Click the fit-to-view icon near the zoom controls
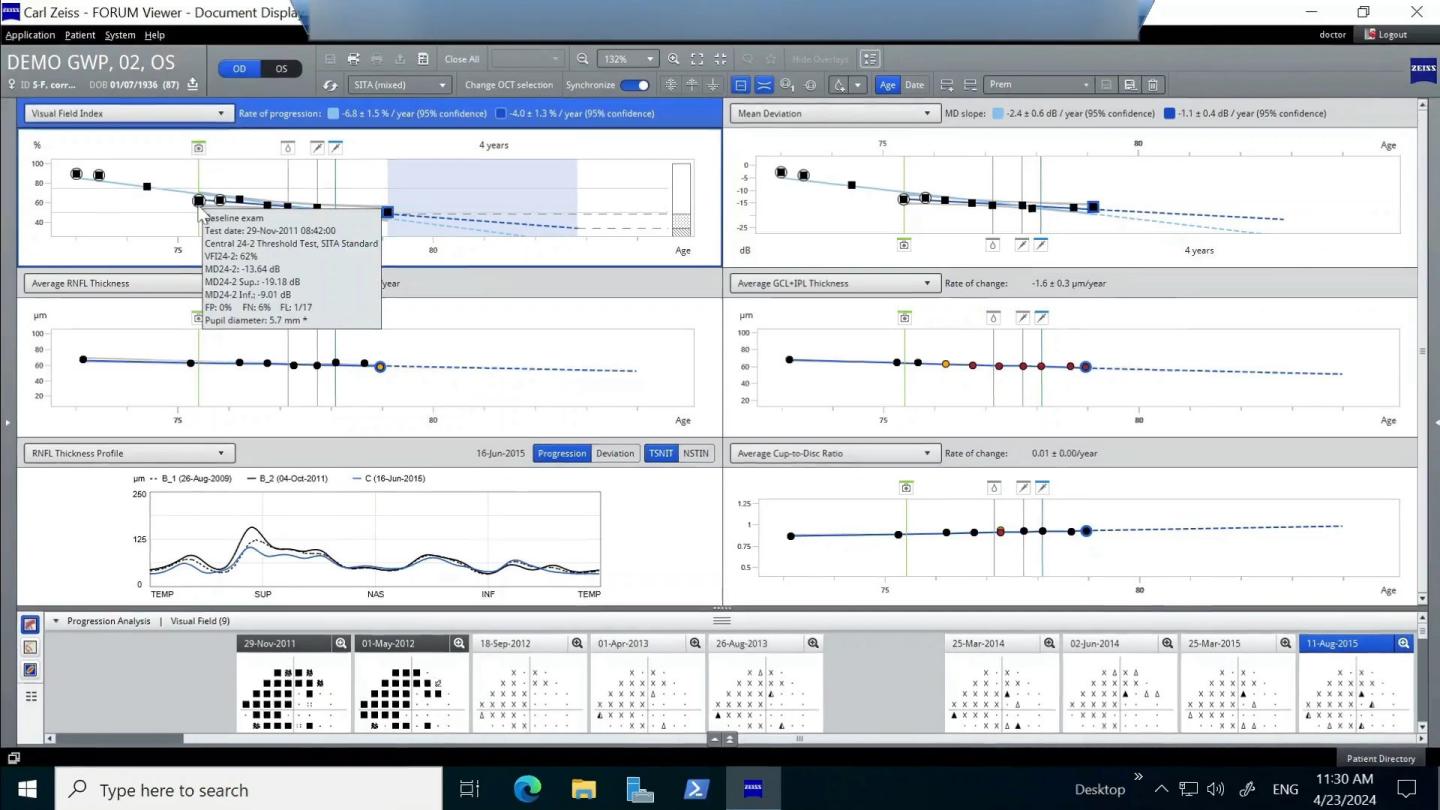1440x810 pixels. pyautogui.click(x=697, y=58)
